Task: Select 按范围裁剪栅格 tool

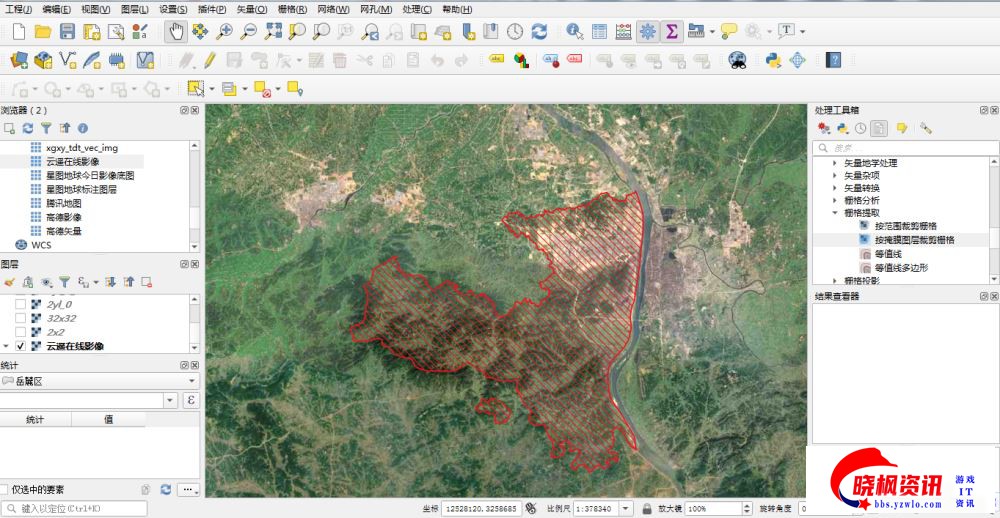Action: 906,226
